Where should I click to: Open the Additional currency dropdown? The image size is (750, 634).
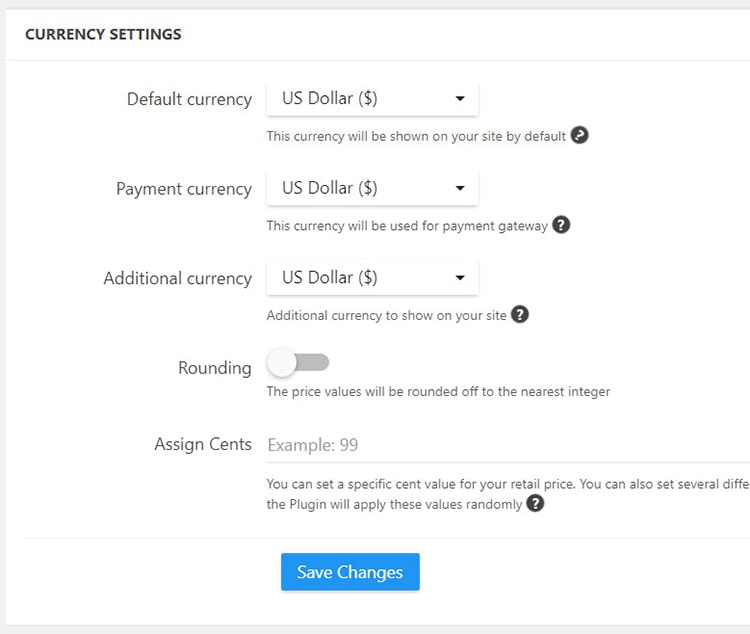[372, 278]
